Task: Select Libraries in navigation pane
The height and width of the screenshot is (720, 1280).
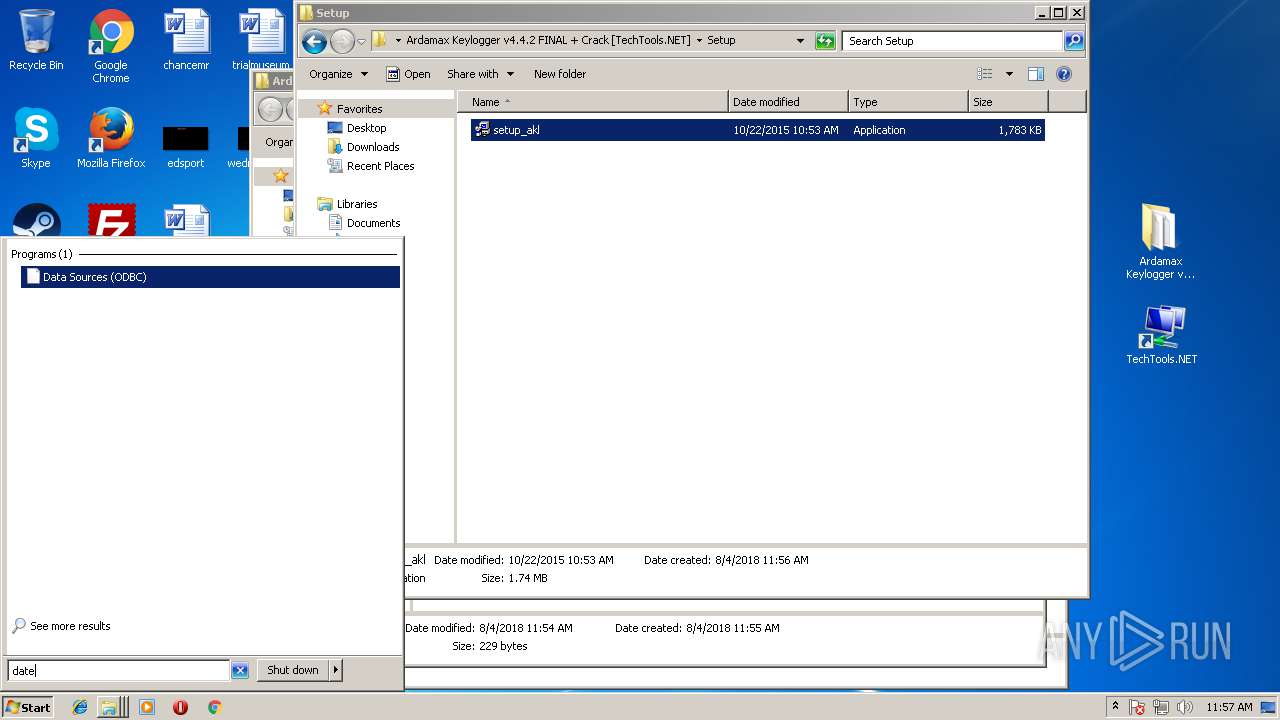Action: click(x=357, y=204)
